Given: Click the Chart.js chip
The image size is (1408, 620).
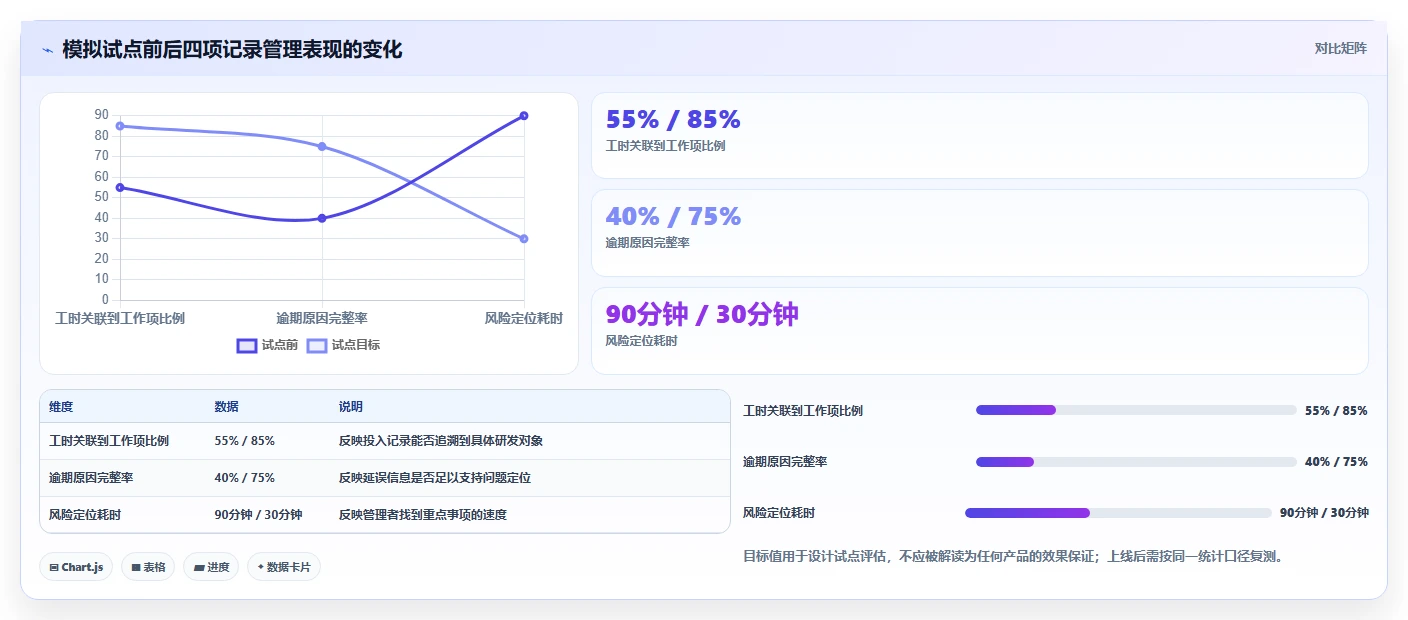Looking at the screenshot, I should (x=77, y=567).
